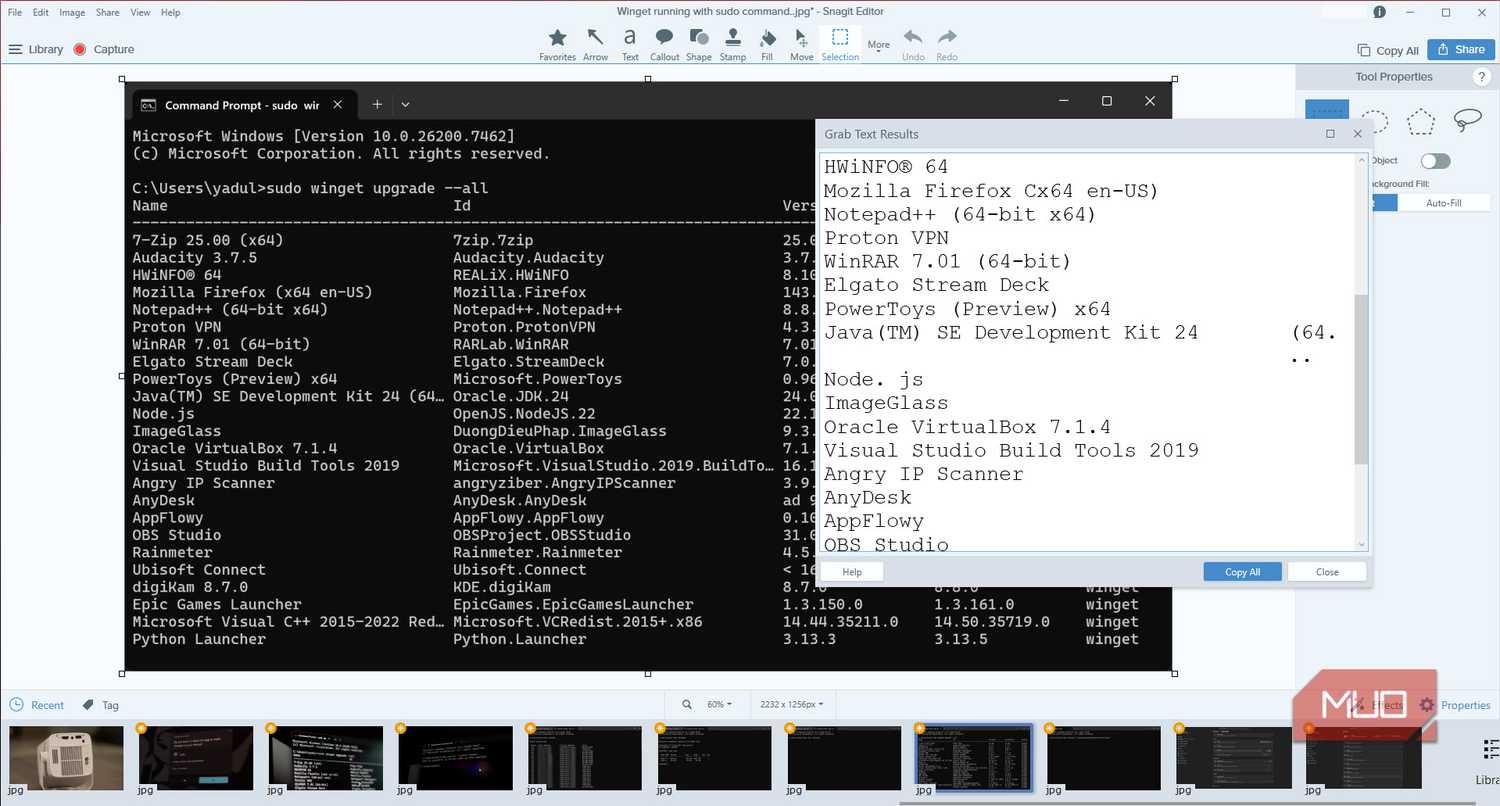The width and height of the screenshot is (1500, 806).
Task: Open the 60% zoom level dropdown
Action: click(x=719, y=705)
